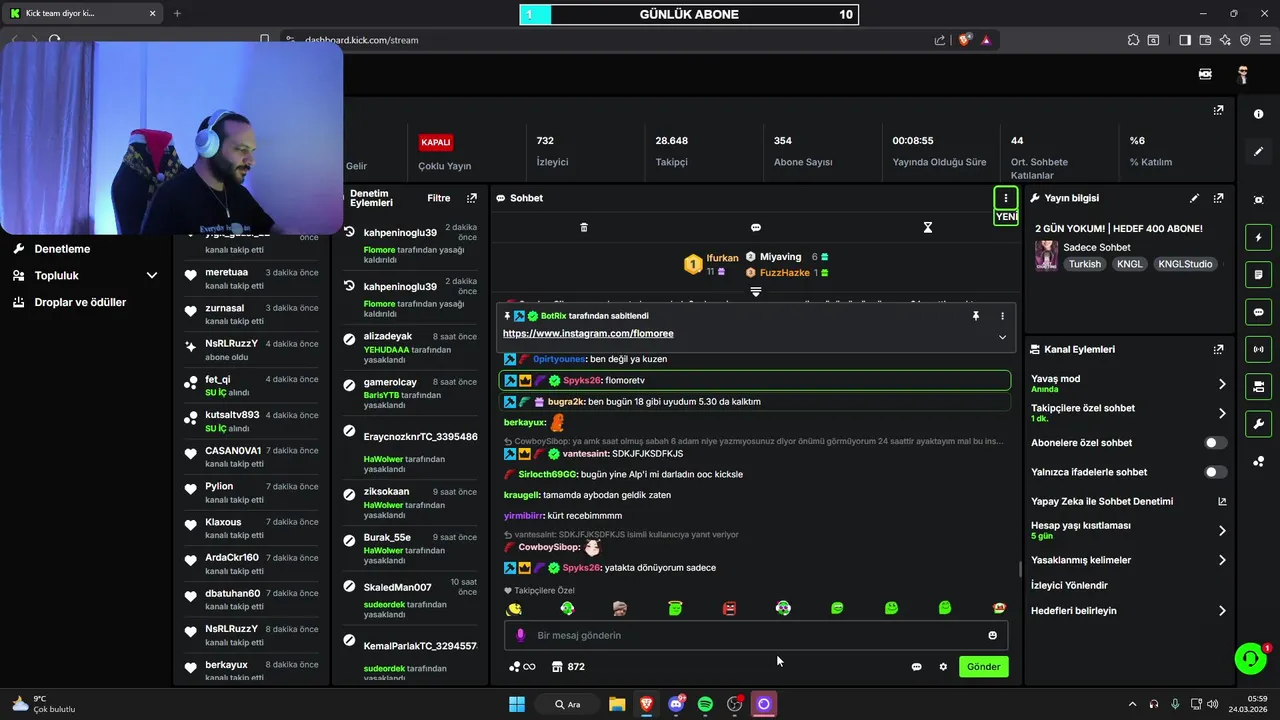This screenshot has width=1280, height=720.
Task: Click the three-dots icon in right sidebar
Action: (x=1258, y=461)
